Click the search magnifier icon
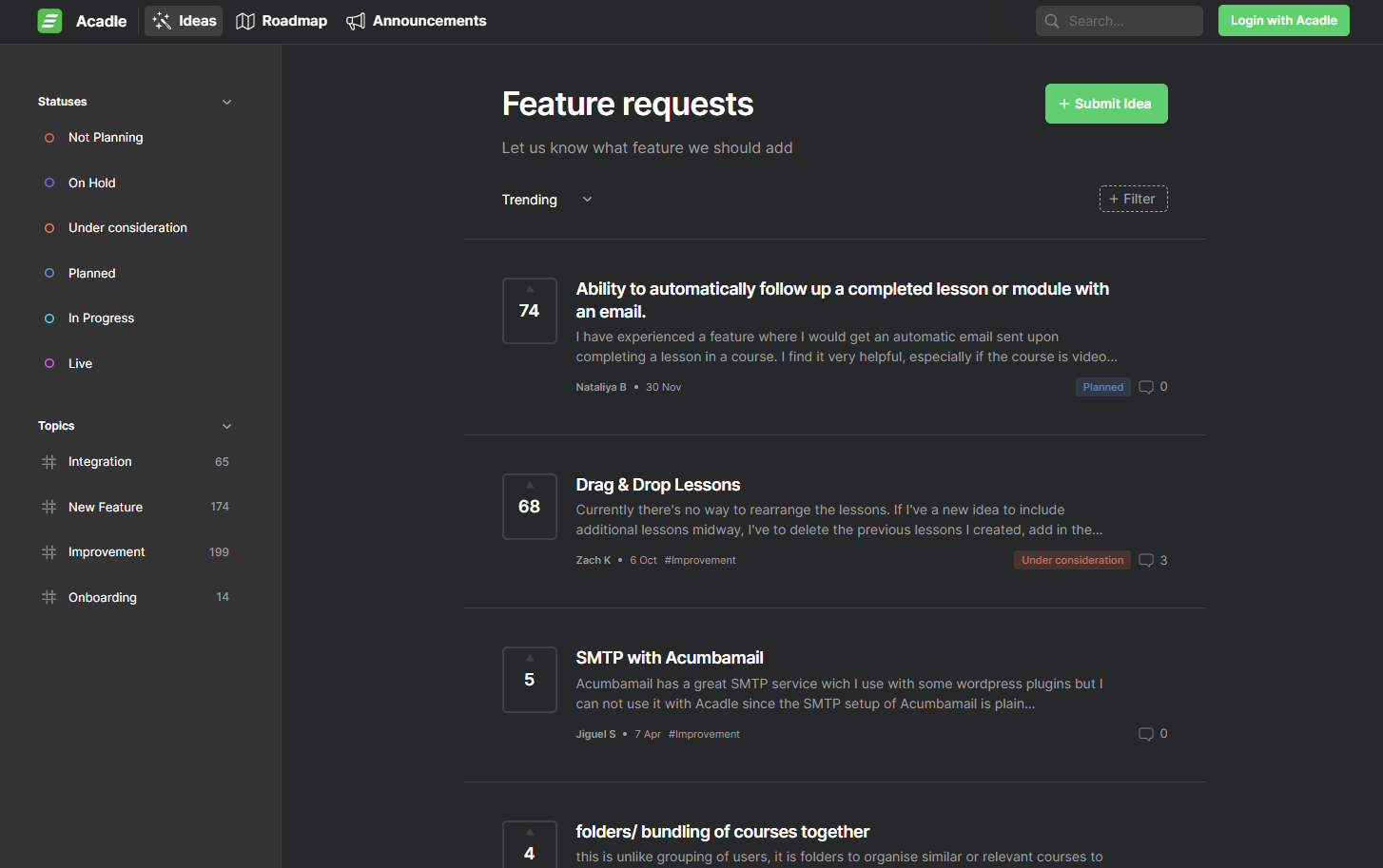Viewport: 1383px width, 868px height. [1052, 21]
